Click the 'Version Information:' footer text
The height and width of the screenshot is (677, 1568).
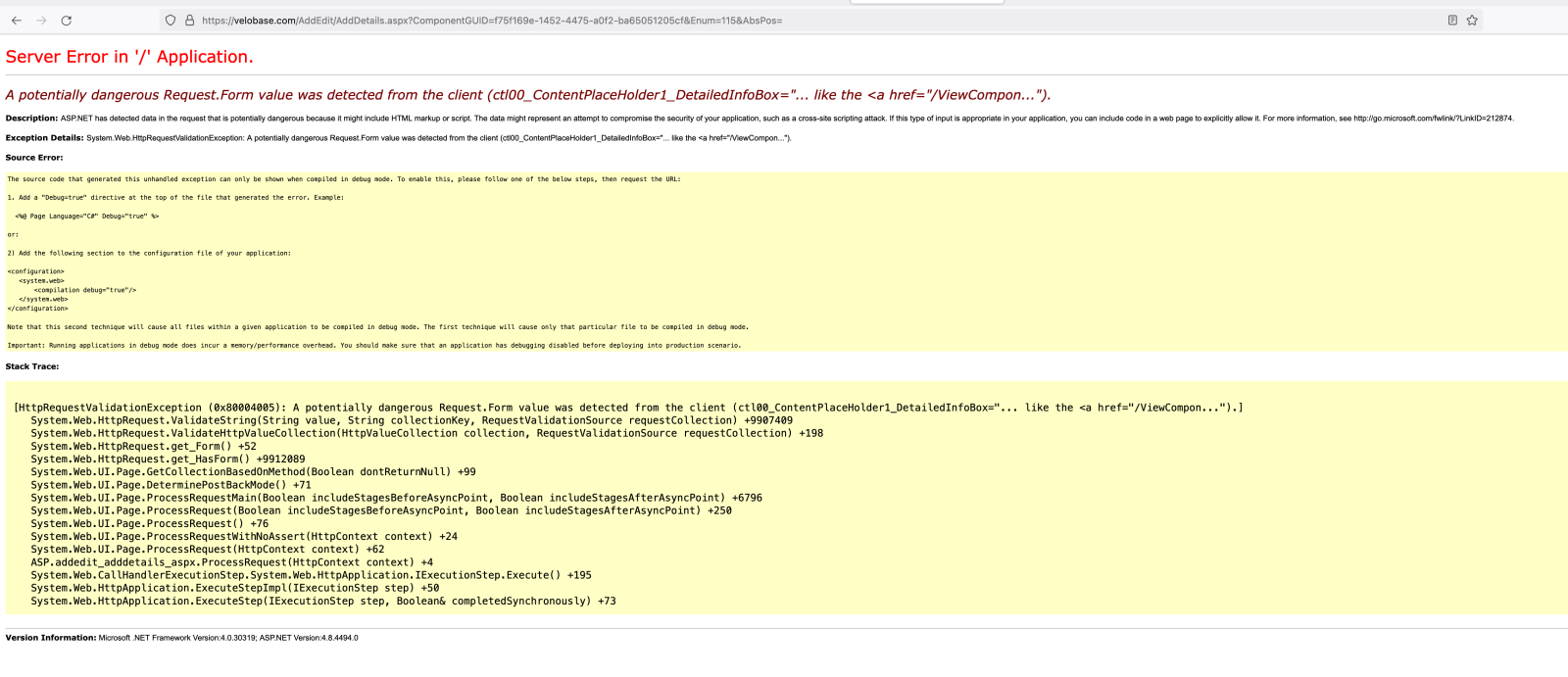pos(51,638)
